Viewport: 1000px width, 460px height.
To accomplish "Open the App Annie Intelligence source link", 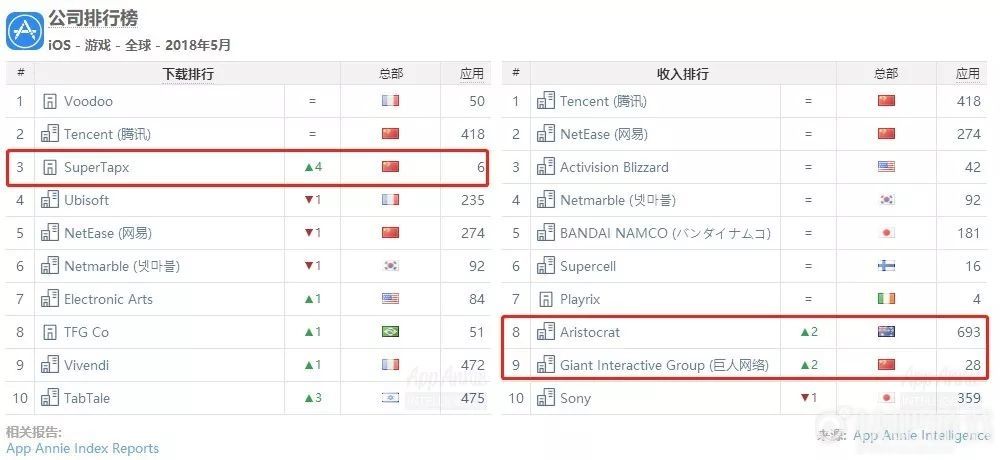I will pyautogui.click(x=921, y=436).
